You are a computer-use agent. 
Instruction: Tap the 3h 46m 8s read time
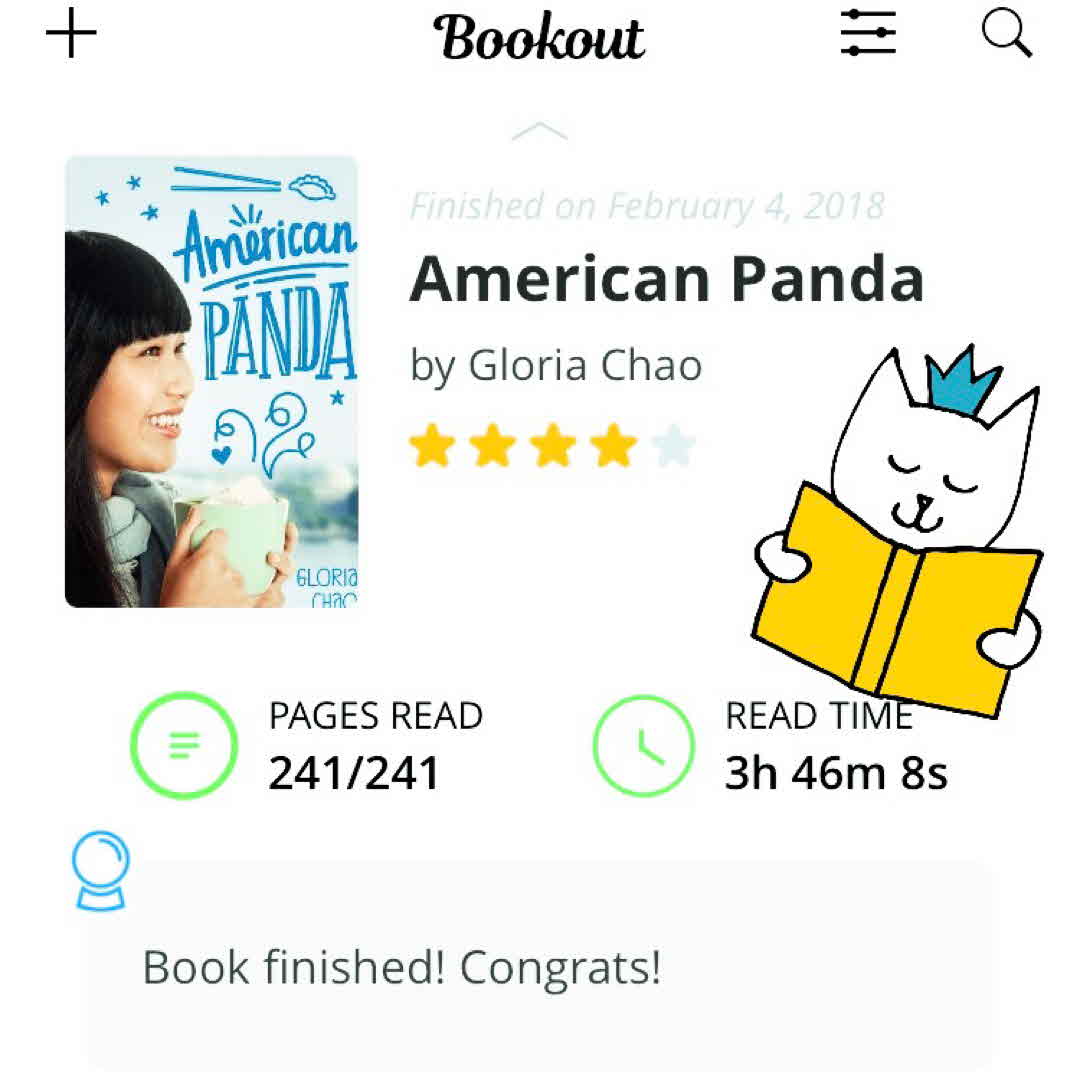pyautogui.click(x=836, y=773)
